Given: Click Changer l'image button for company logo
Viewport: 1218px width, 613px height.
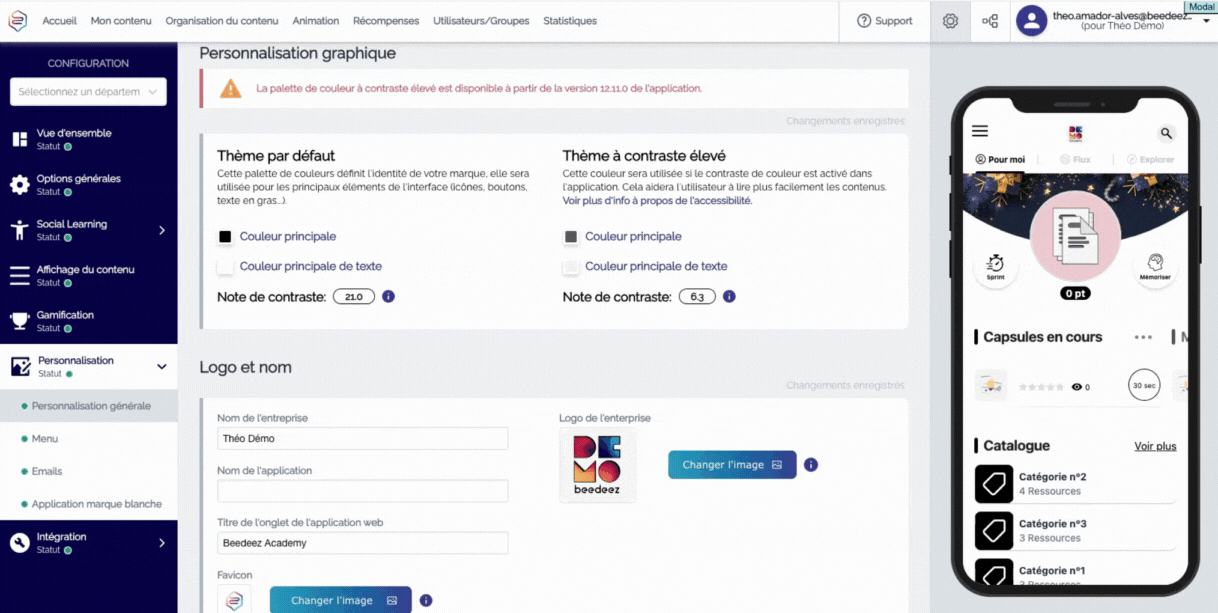Looking at the screenshot, I should pyautogui.click(x=732, y=465).
